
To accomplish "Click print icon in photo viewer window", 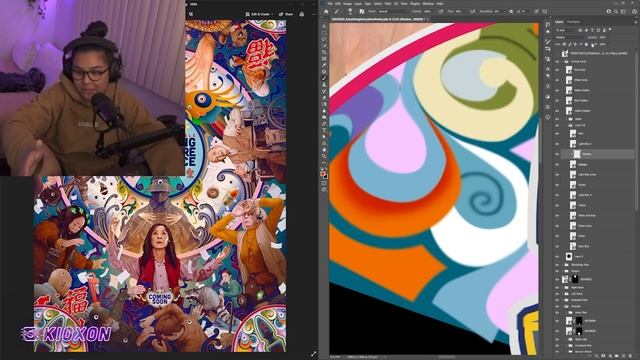I will click(302, 14).
